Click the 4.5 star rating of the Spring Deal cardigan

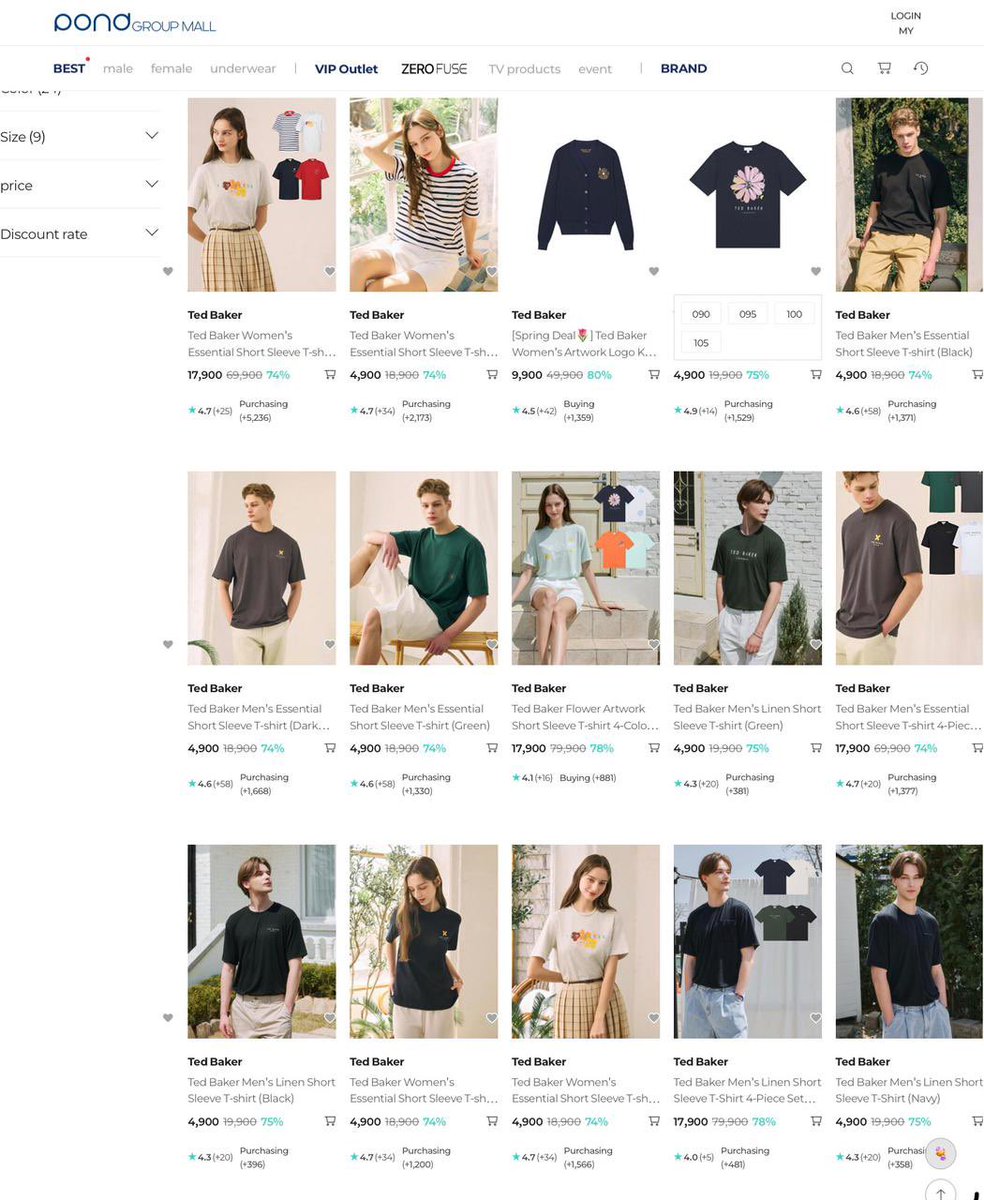pos(534,411)
